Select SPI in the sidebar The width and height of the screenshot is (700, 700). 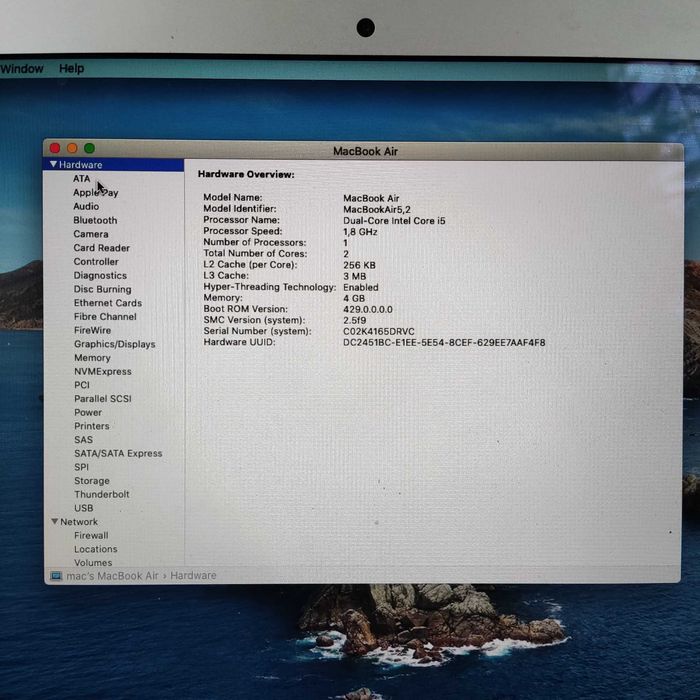81,467
